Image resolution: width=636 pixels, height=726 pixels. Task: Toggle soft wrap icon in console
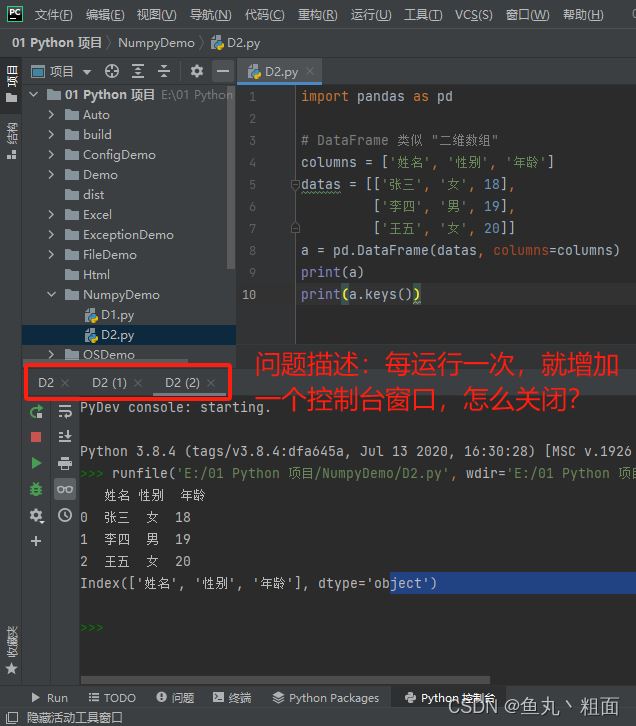(65, 411)
